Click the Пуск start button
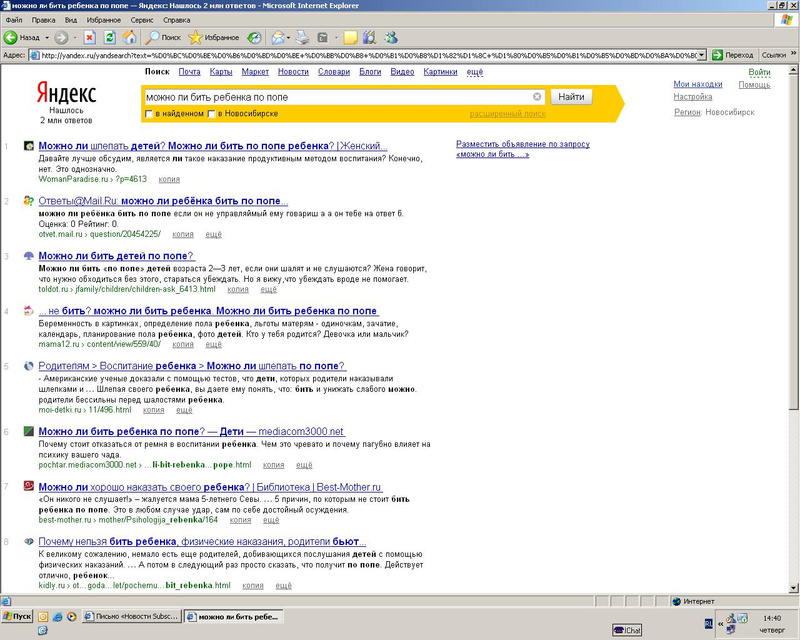 pyautogui.click(x=17, y=618)
